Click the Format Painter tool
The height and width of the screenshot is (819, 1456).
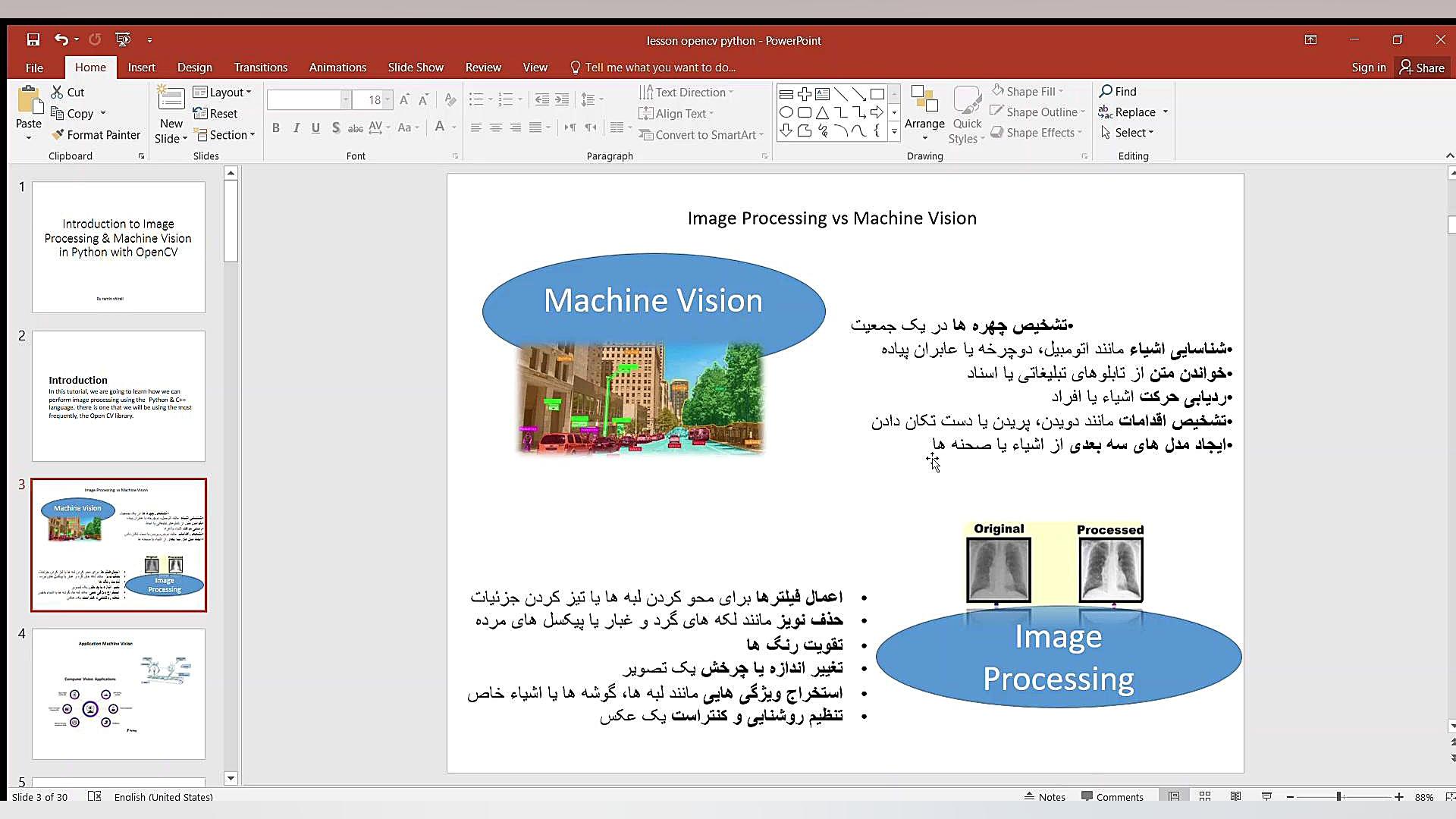(x=96, y=134)
